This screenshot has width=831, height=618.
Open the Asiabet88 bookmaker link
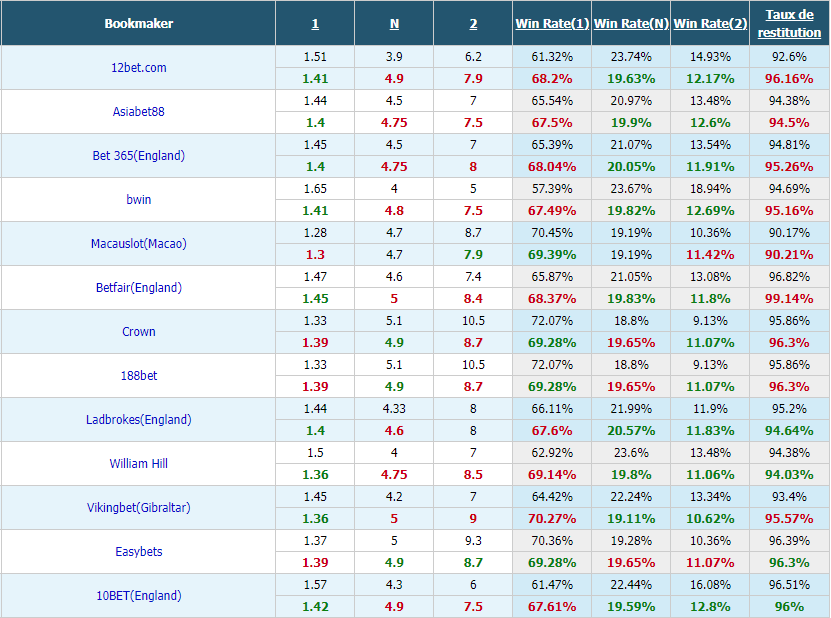[x=138, y=112]
